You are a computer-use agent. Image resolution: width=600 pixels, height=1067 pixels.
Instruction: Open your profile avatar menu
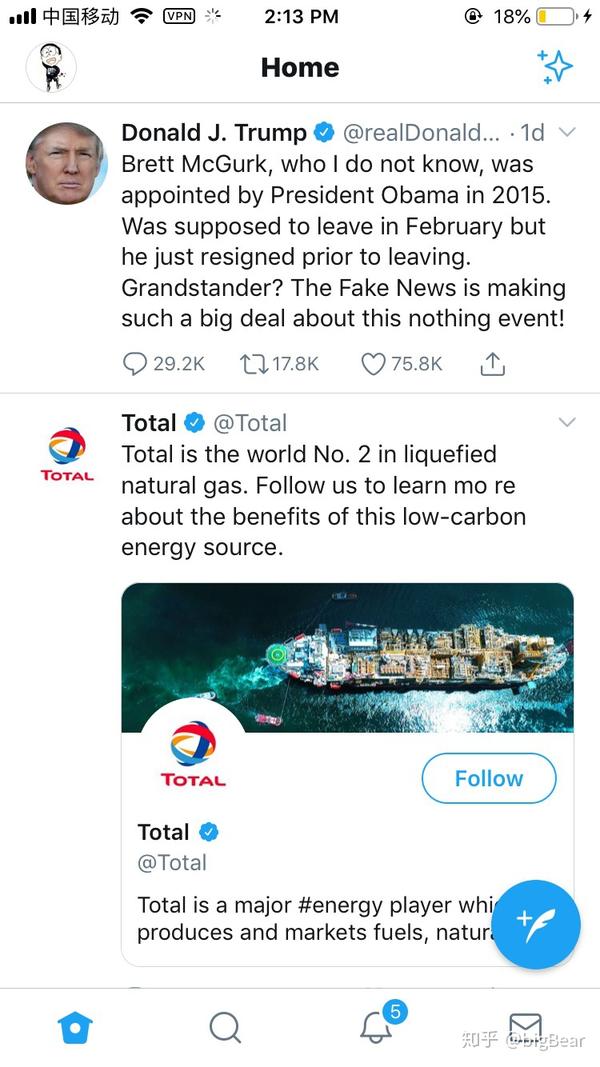[x=51, y=67]
